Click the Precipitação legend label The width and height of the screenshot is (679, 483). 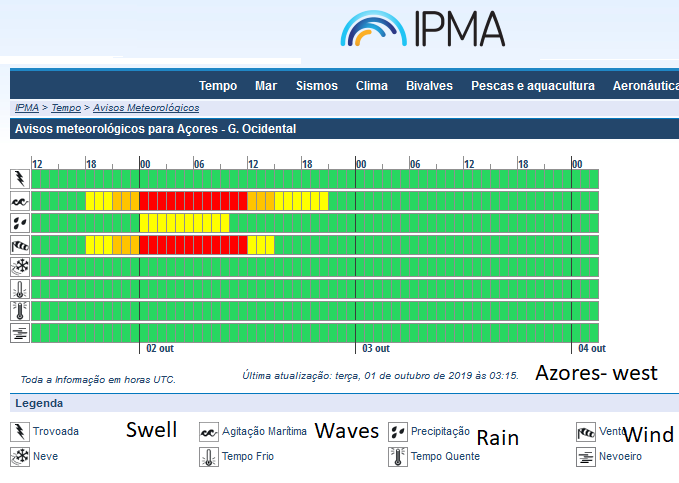coord(440,431)
